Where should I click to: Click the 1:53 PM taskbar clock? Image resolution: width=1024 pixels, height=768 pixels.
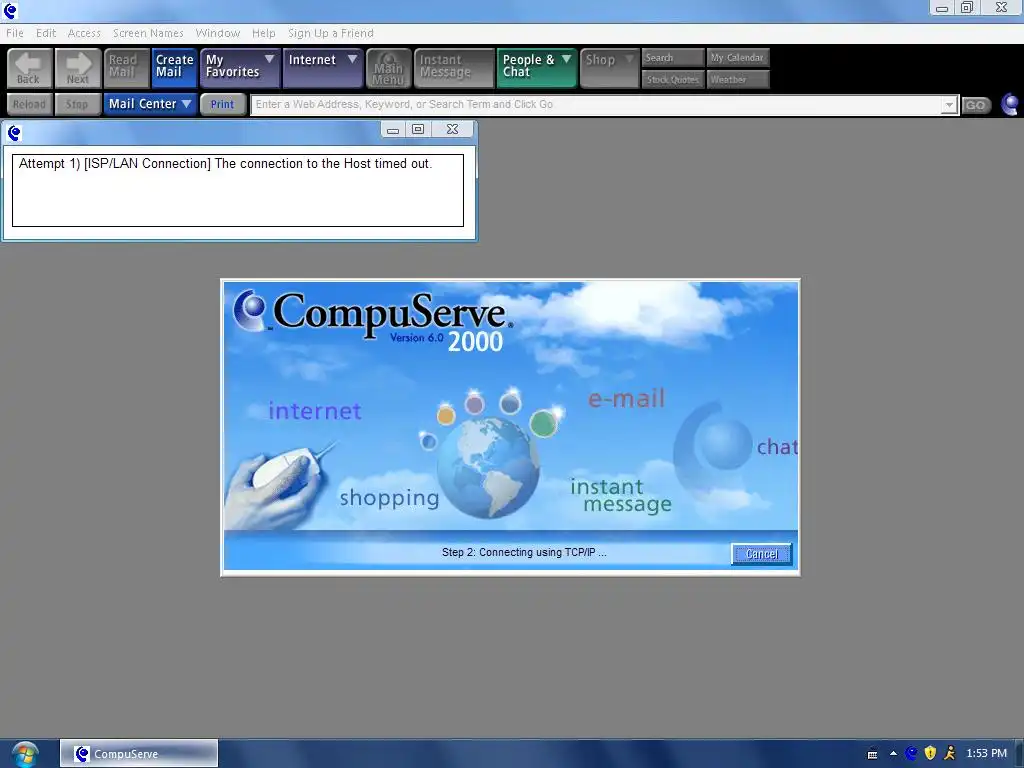coord(986,754)
